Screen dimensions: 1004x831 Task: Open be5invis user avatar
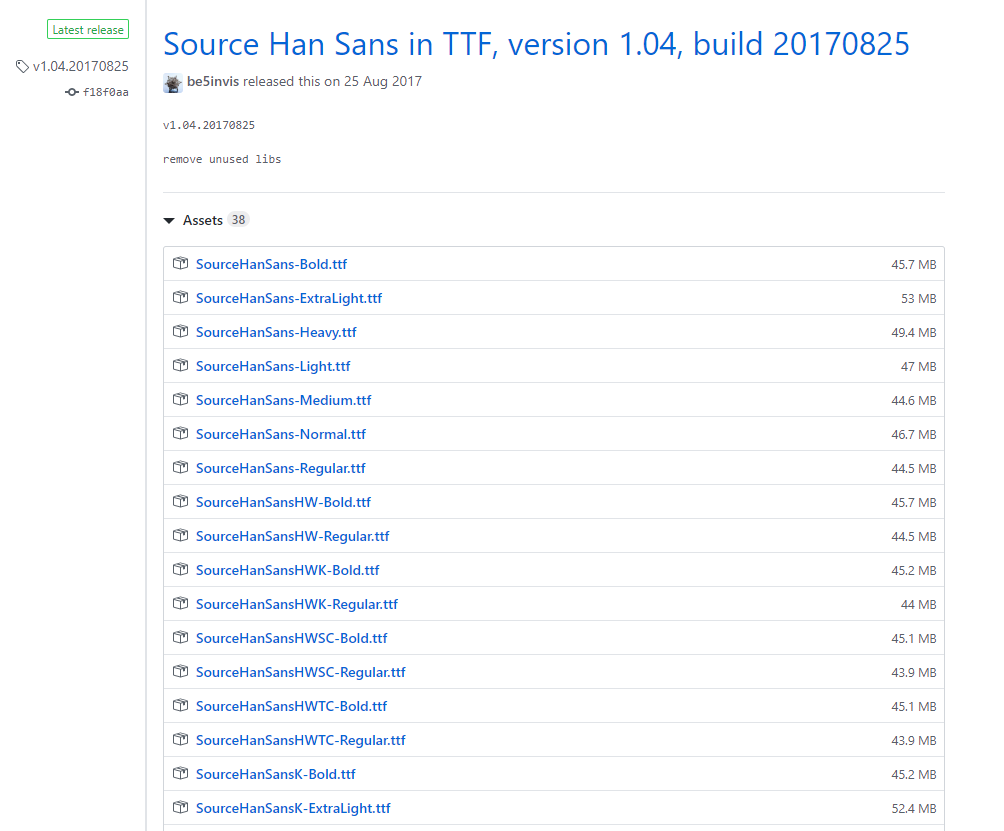173,83
